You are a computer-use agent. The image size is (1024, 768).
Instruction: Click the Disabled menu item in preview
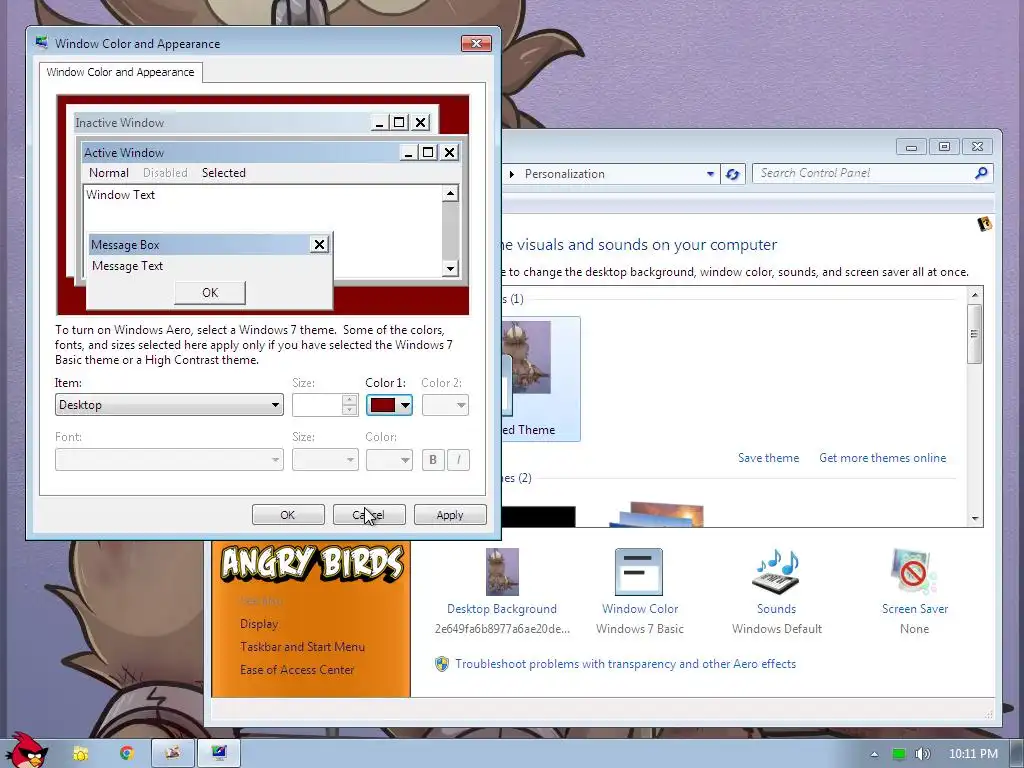165,173
